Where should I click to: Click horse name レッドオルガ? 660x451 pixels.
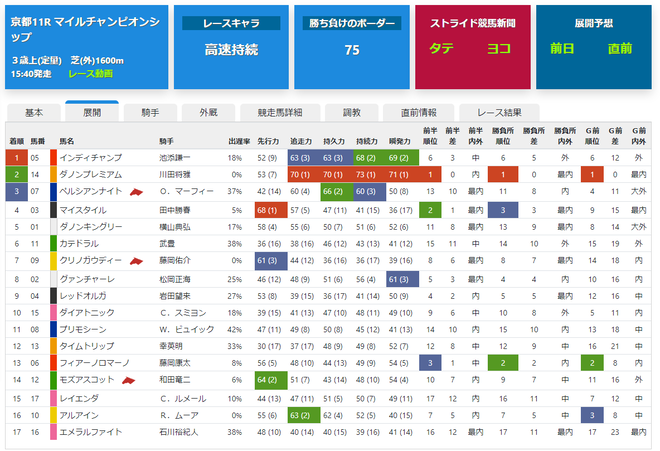click(83, 296)
